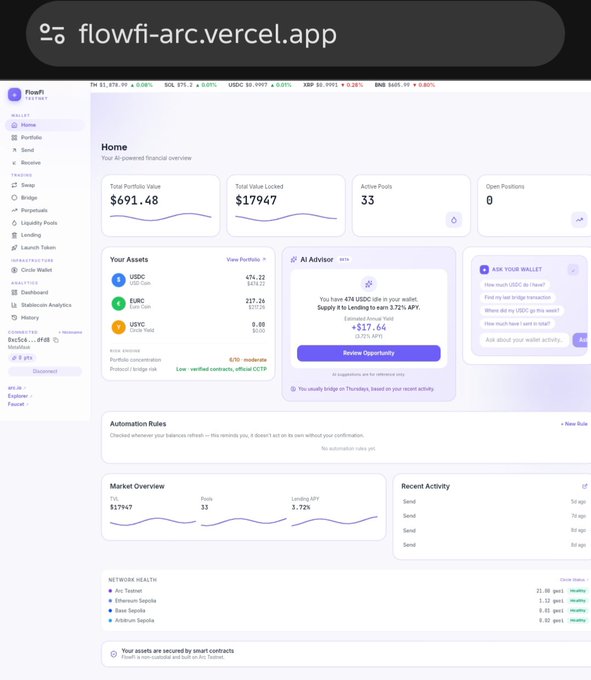
Task: Click the Arc Testnet network row
Action: (348, 591)
